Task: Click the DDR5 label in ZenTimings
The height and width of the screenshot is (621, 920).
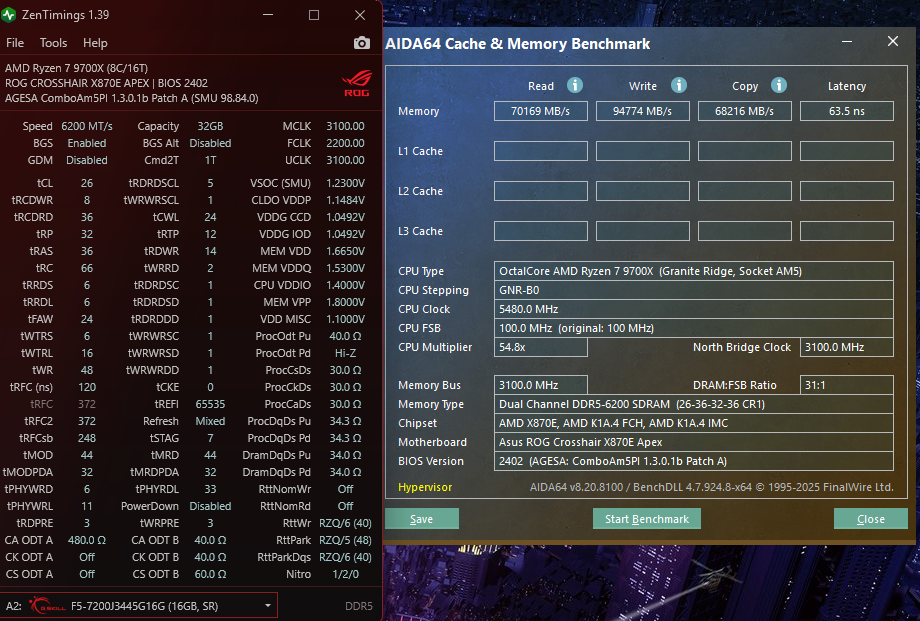Action: (358, 606)
